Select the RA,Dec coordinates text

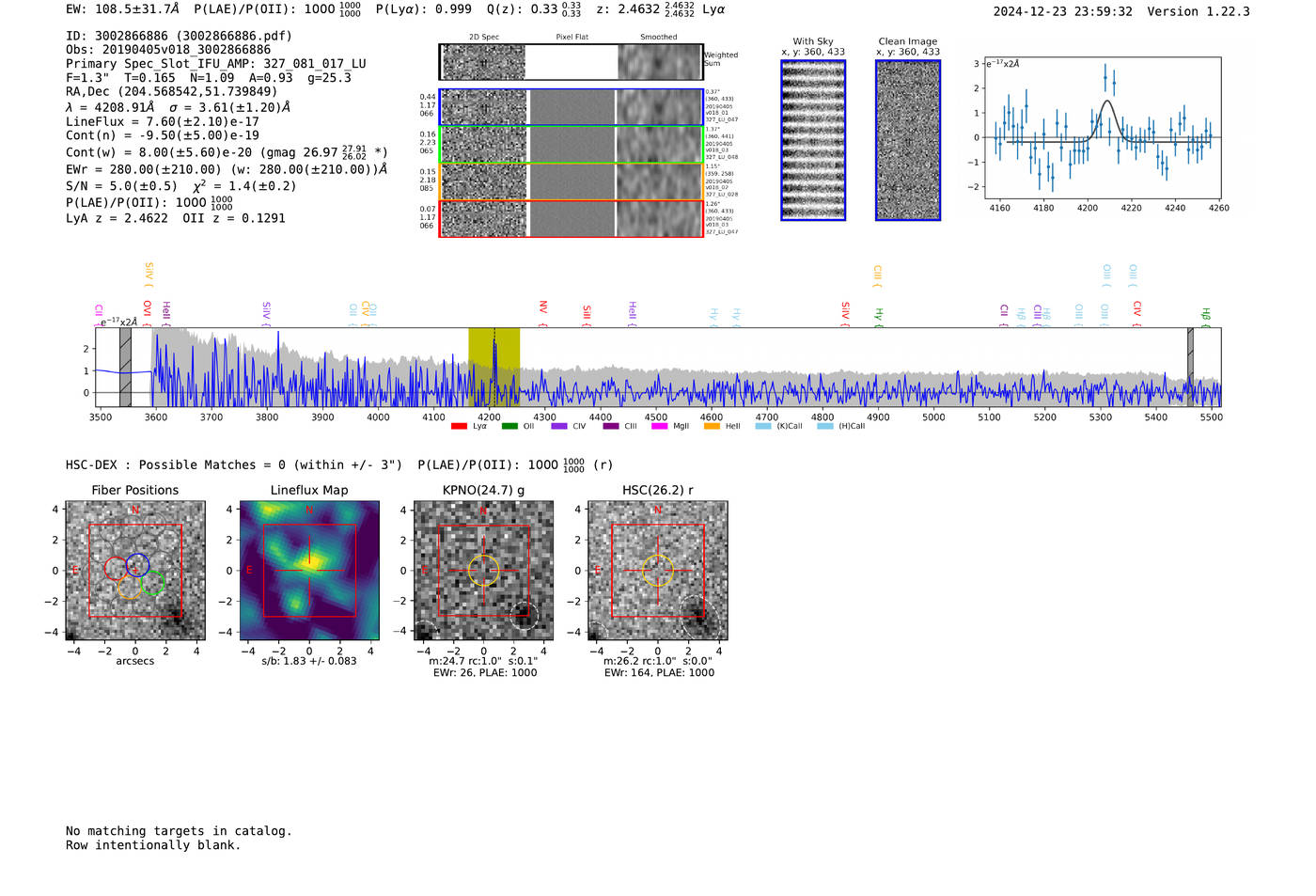tap(172, 92)
